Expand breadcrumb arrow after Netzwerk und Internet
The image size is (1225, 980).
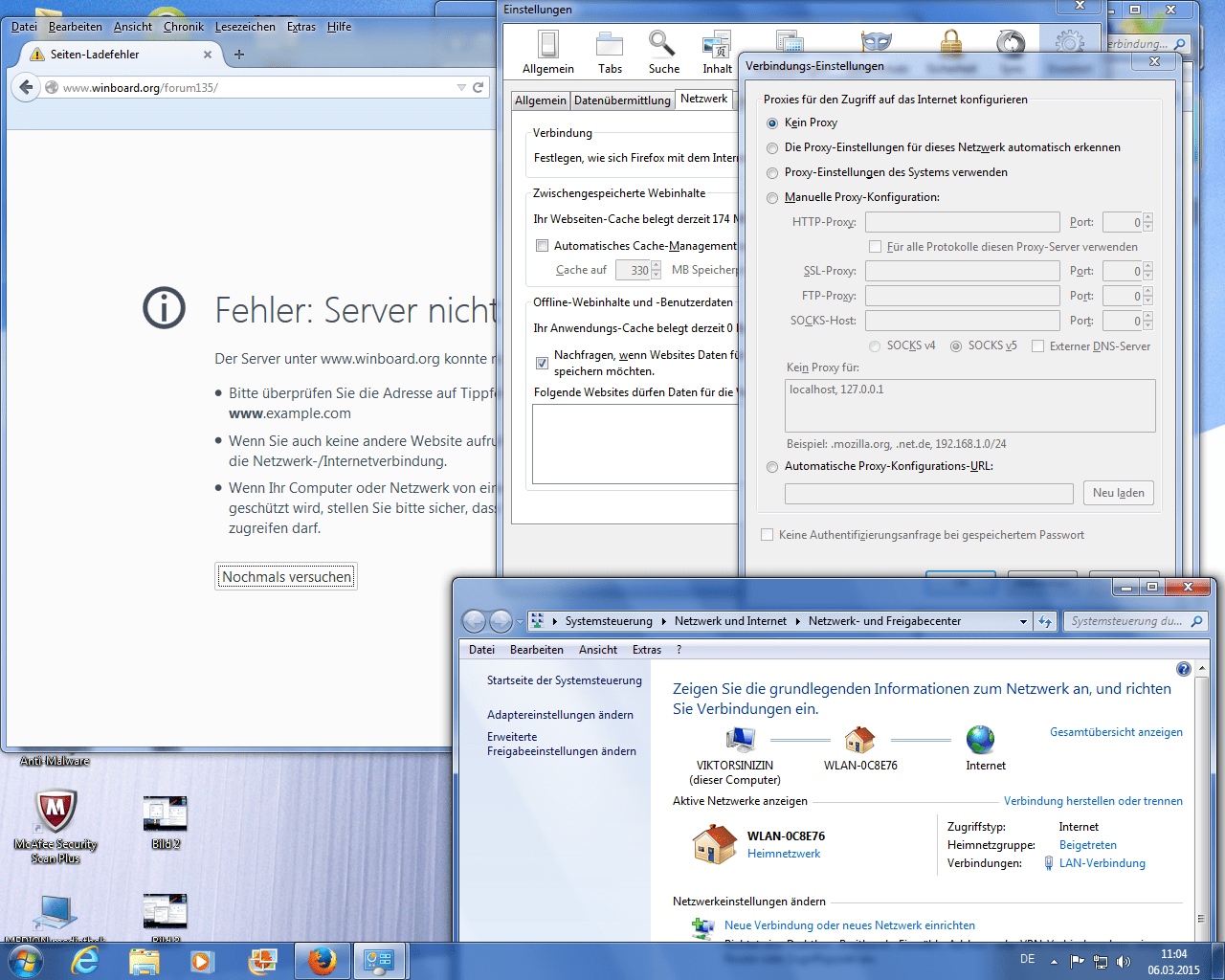pyautogui.click(x=797, y=621)
